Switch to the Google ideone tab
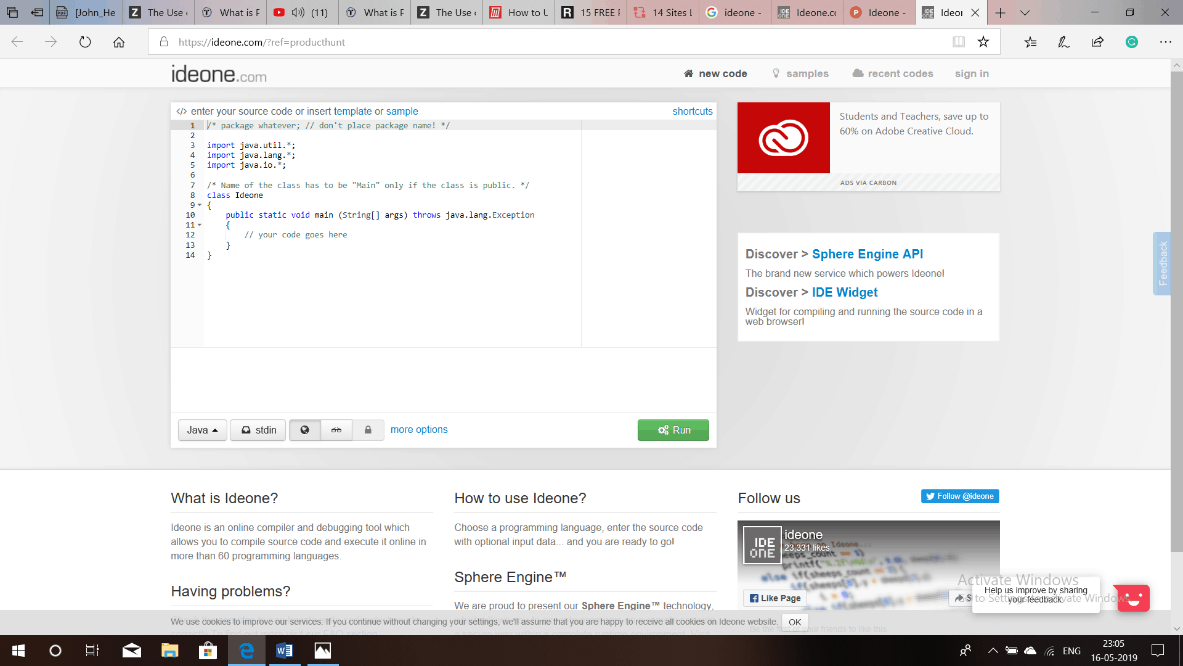 point(735,13)
